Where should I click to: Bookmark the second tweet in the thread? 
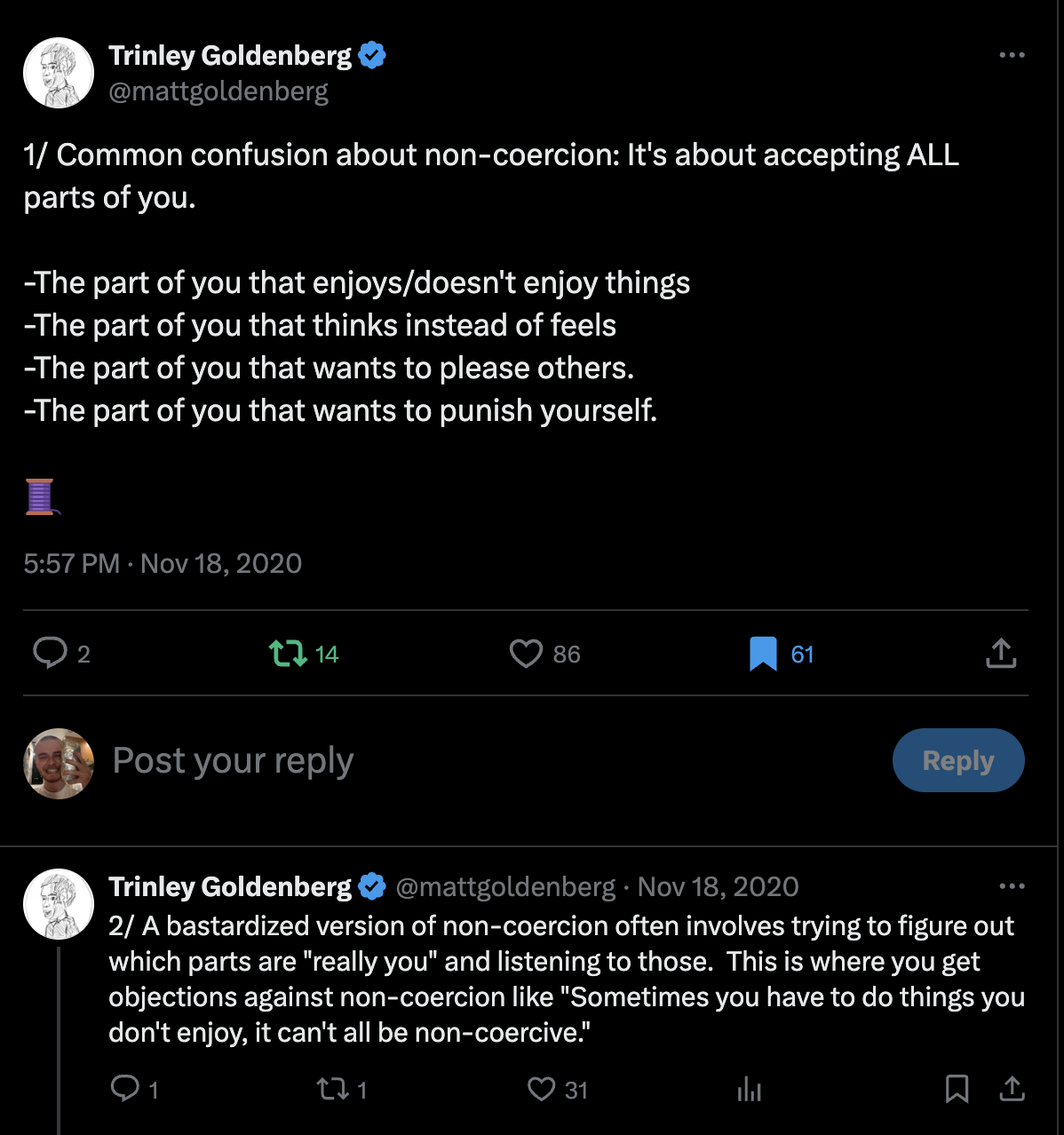click(x=957, y=1089)
